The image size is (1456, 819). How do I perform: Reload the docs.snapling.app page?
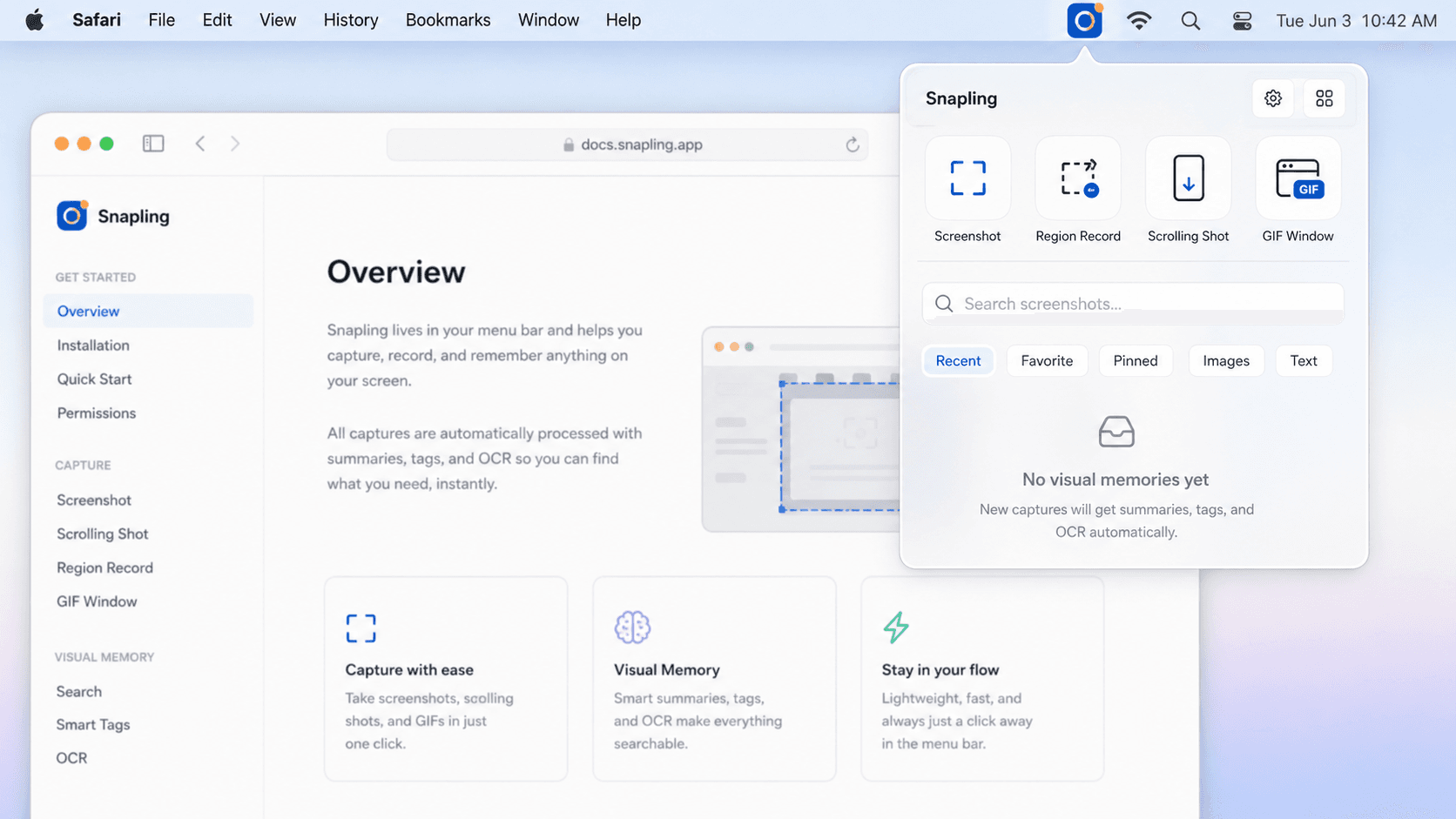point(853,144)
